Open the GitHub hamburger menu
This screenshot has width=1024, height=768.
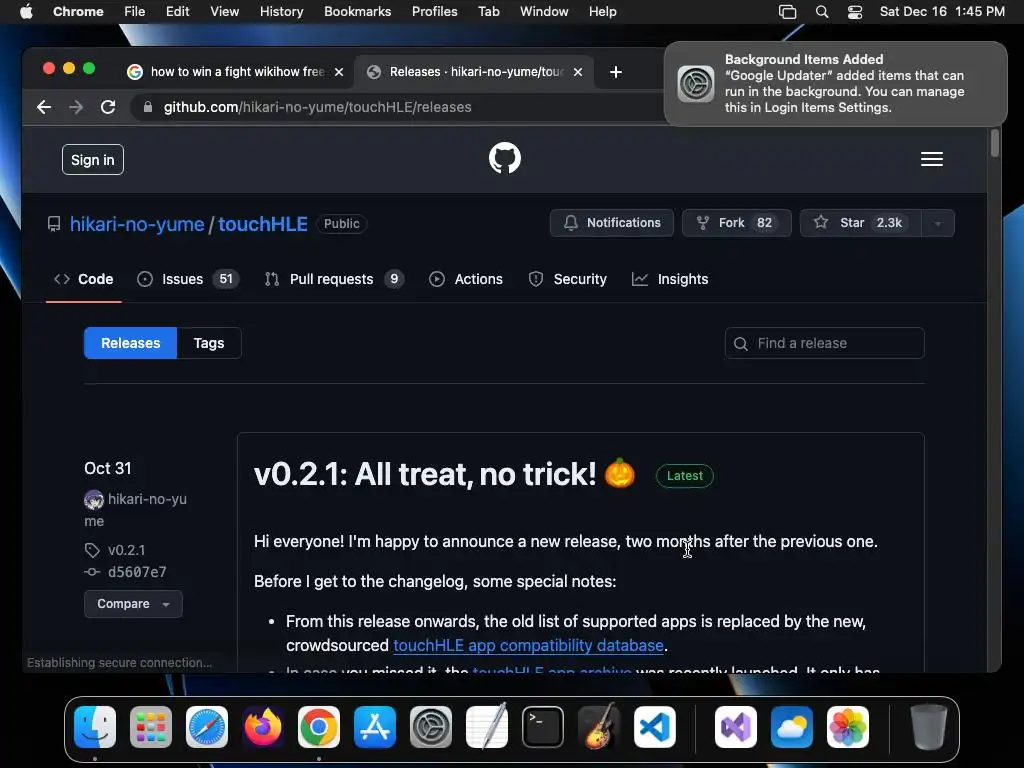click(931, 159)
